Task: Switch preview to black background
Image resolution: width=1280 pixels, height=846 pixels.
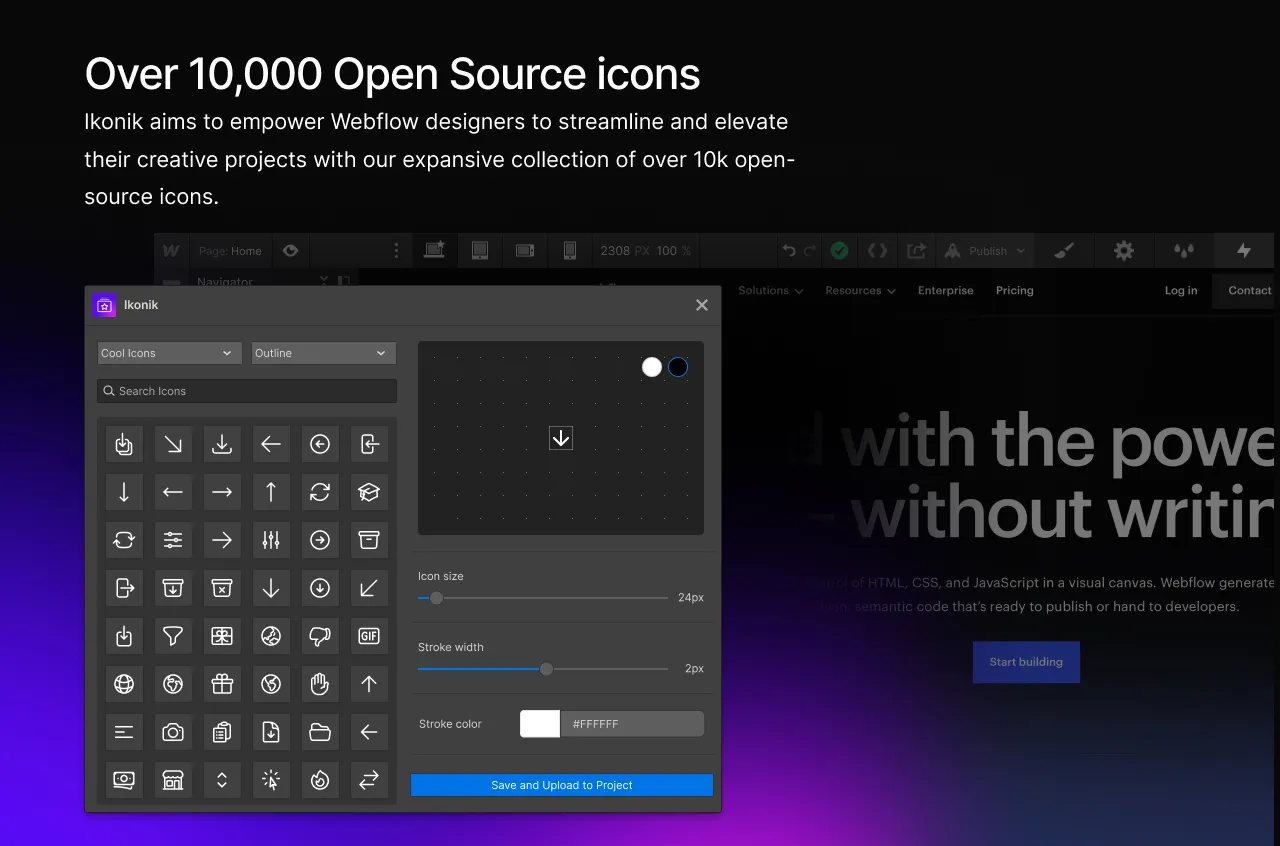Action: click(x=678, y=367)
